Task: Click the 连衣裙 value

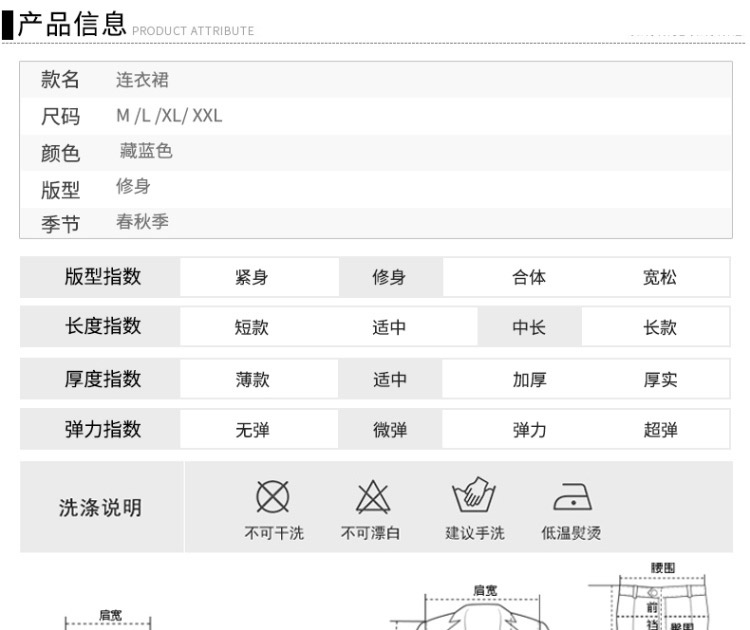Action: [143, 80]
